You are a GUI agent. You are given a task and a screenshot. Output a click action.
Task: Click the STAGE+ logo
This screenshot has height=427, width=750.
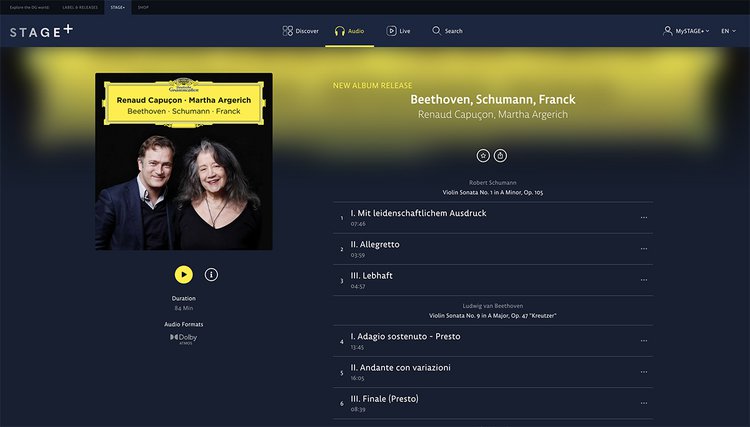click(42, 31)
